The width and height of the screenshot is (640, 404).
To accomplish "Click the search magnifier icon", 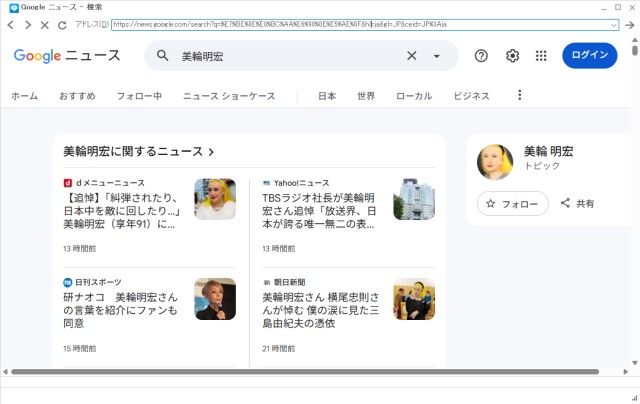I will 162,55.
